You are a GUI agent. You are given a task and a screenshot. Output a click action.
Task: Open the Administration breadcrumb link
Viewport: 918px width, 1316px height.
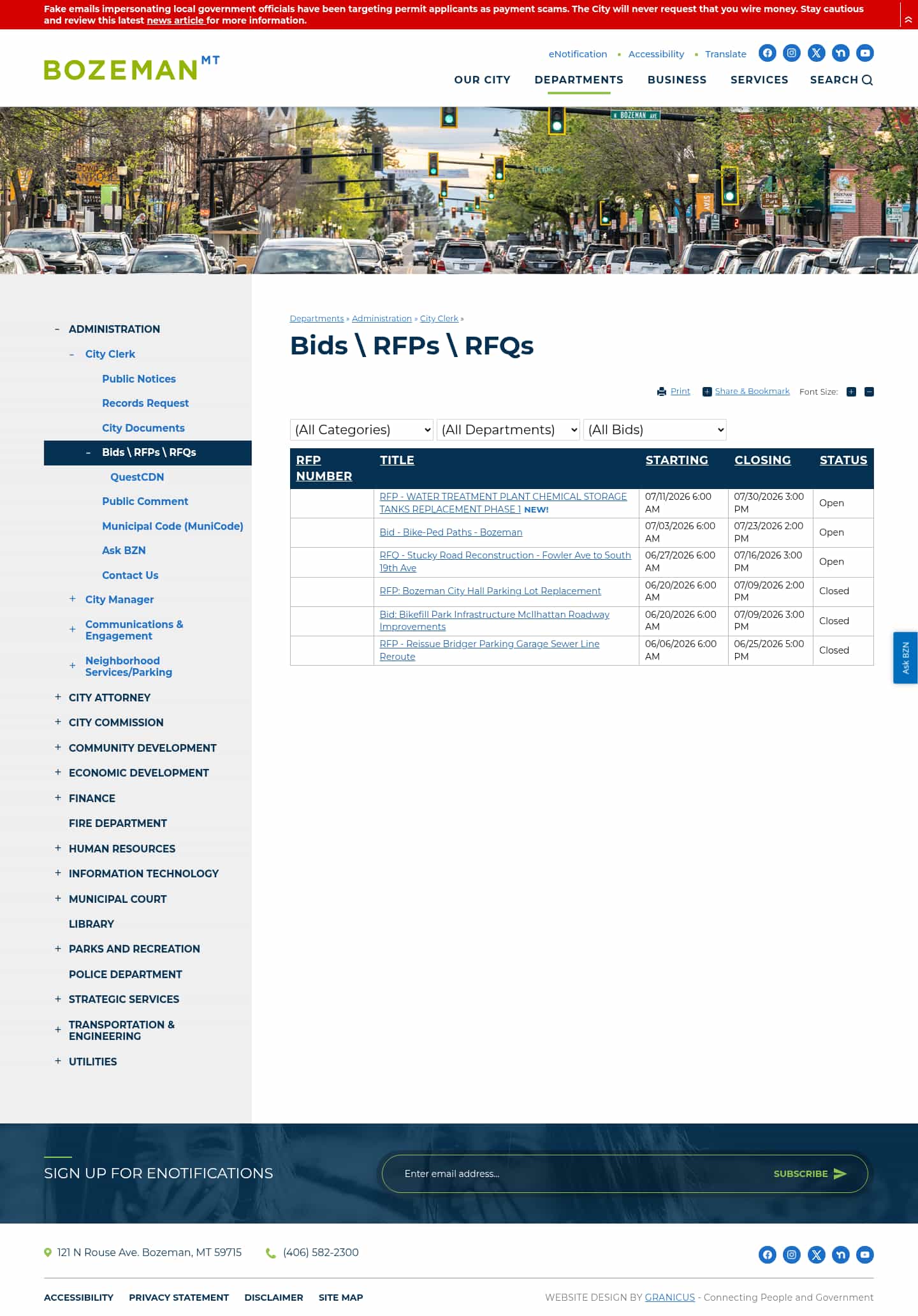(x=382, y=319)
